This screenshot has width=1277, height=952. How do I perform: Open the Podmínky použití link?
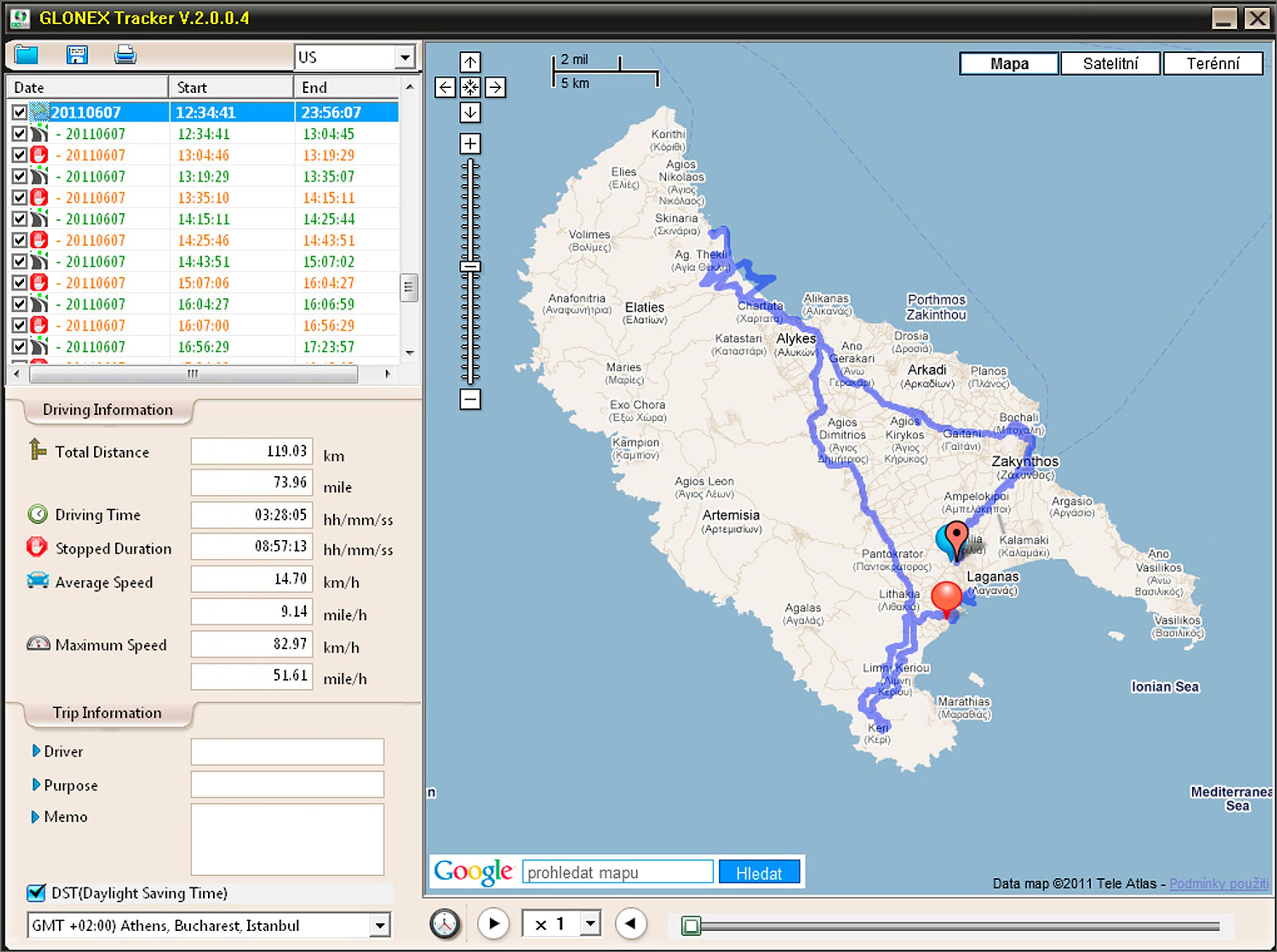click(x=1219, y=884)
